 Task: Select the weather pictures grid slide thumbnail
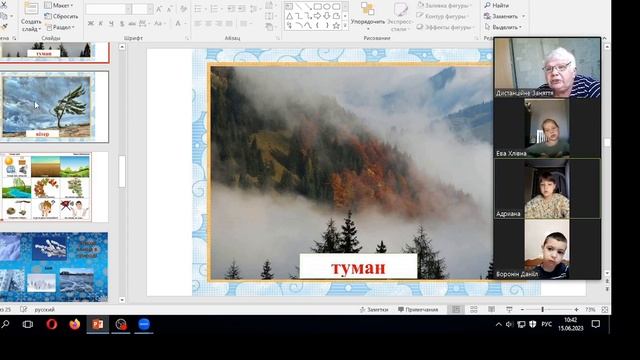pos(54,187)
